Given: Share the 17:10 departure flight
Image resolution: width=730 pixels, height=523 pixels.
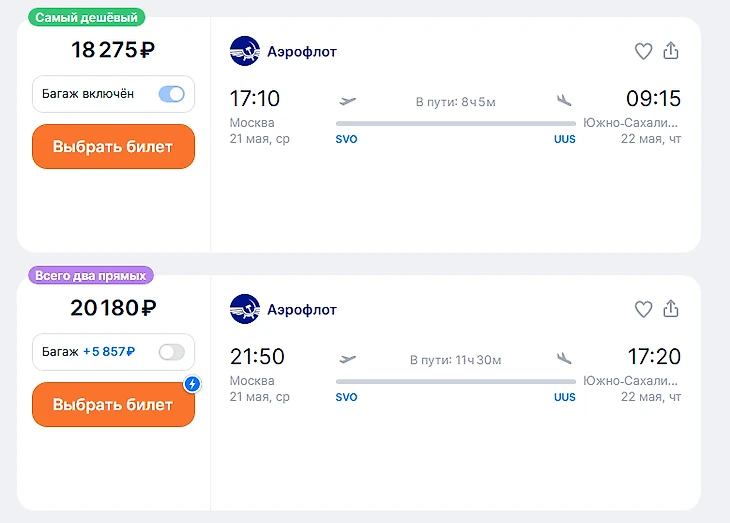Looking at the screenshot, I should tap(671, 51).
